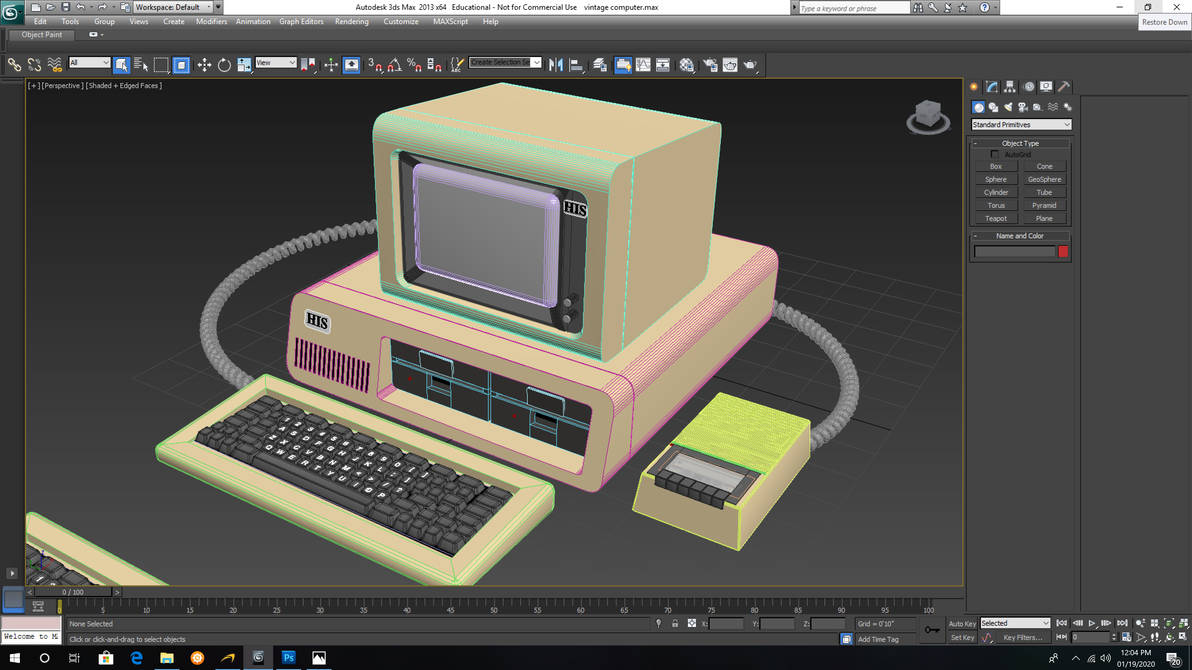Open the Display panel tab
Viewport: 1192px width, 670px height.
tap(1047, 87)
